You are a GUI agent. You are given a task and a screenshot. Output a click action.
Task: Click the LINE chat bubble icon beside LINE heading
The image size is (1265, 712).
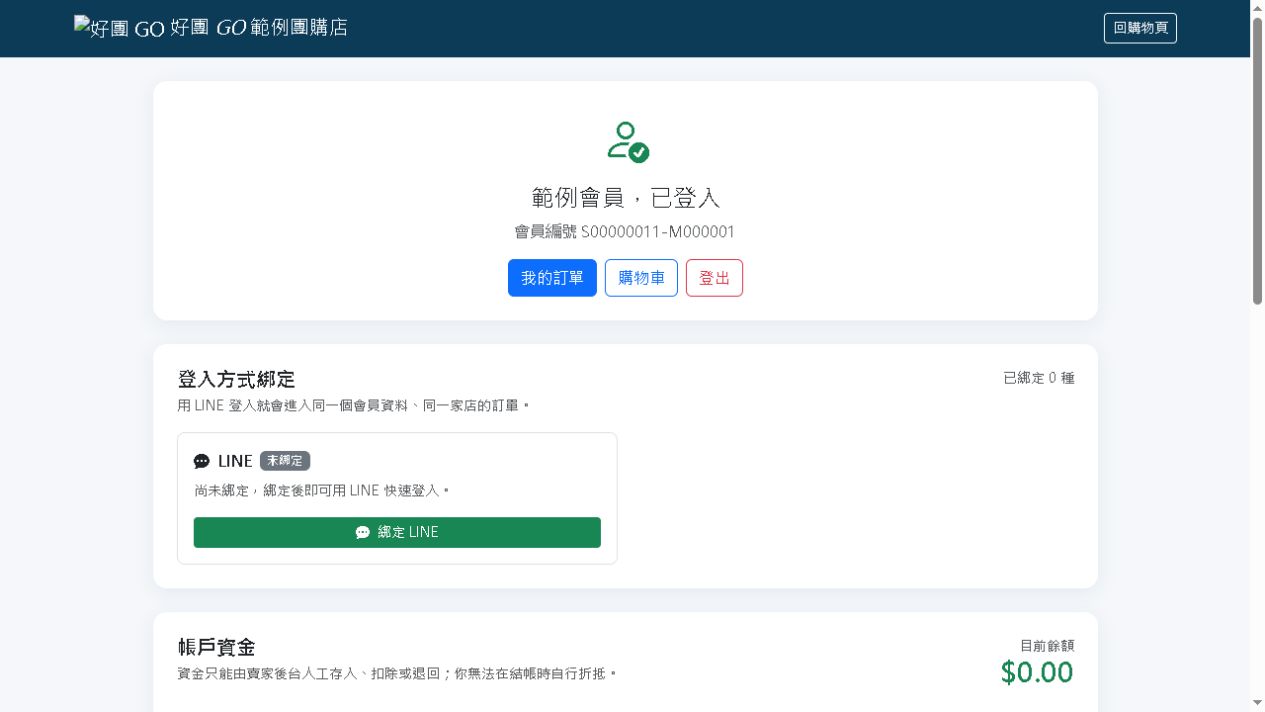(x=202, y=461)
